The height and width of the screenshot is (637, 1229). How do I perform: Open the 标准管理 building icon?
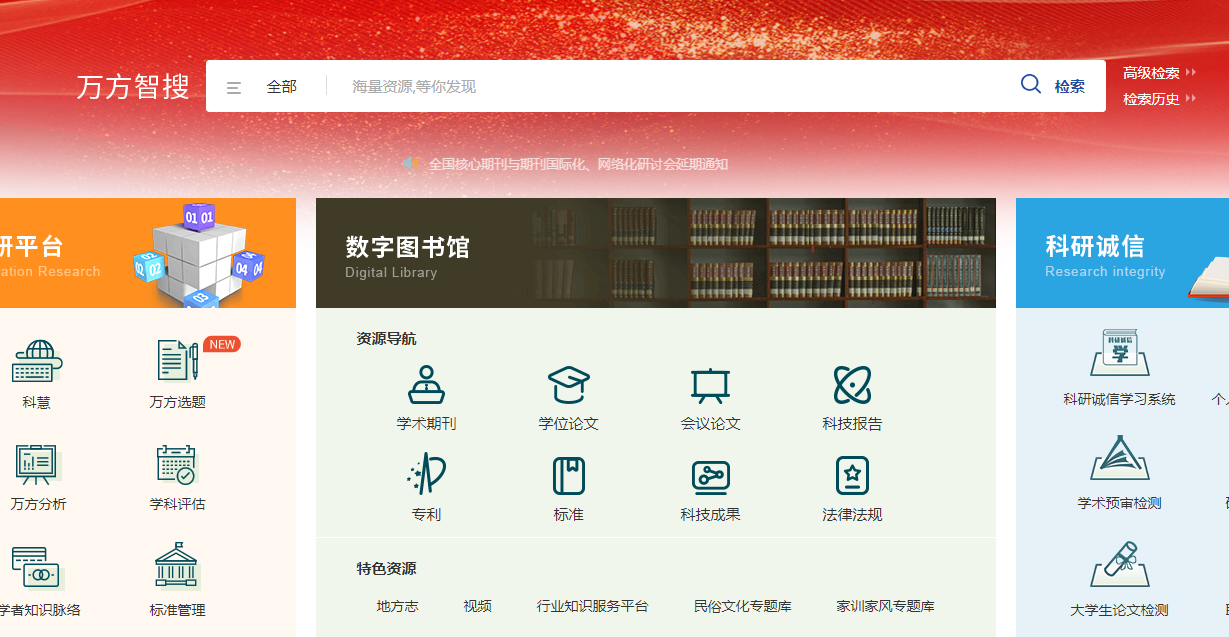(177, 567)
